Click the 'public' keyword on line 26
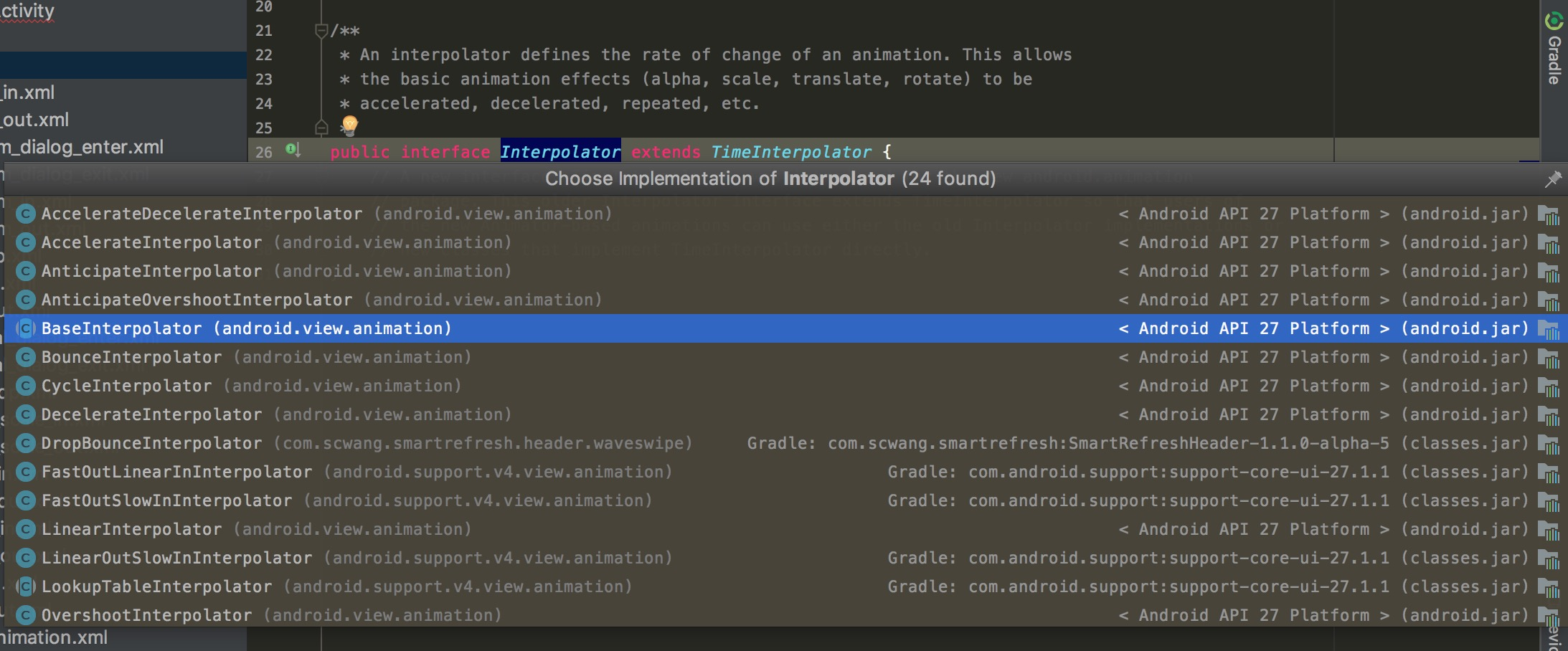The height and width of the screenshot is (651, 1568). (x=360, y=152)
